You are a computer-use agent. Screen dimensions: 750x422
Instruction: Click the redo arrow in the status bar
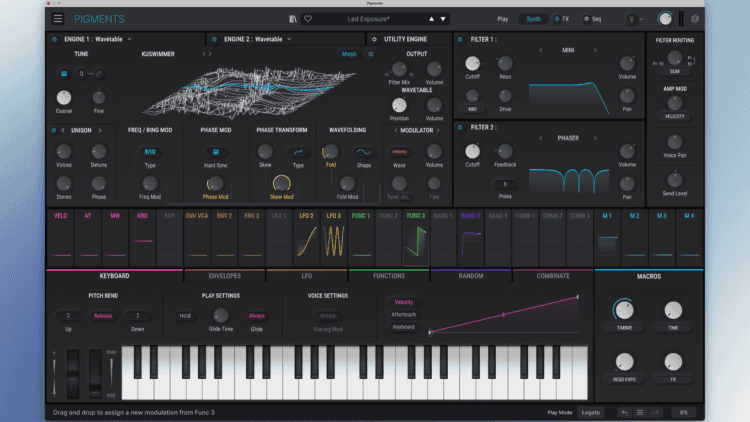click(x=655, y=412)
